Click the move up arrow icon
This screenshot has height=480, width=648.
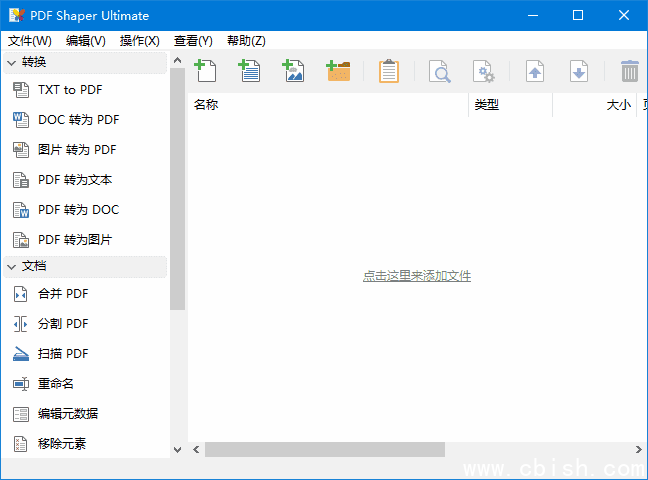pos(535,71)
